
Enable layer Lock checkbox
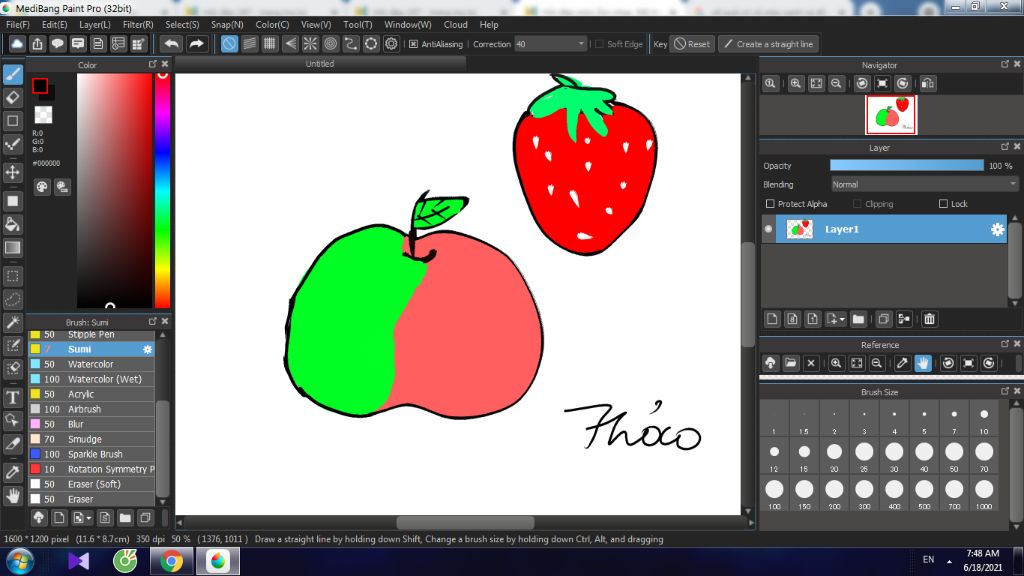[943, 204]
